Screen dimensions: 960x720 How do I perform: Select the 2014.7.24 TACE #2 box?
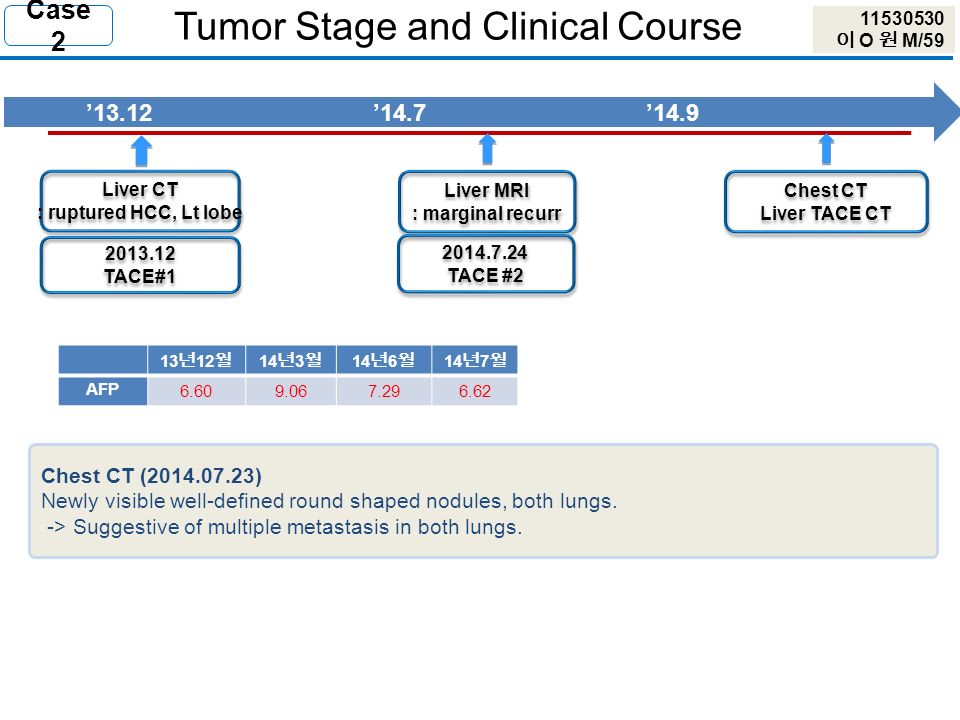pos(486,264)
